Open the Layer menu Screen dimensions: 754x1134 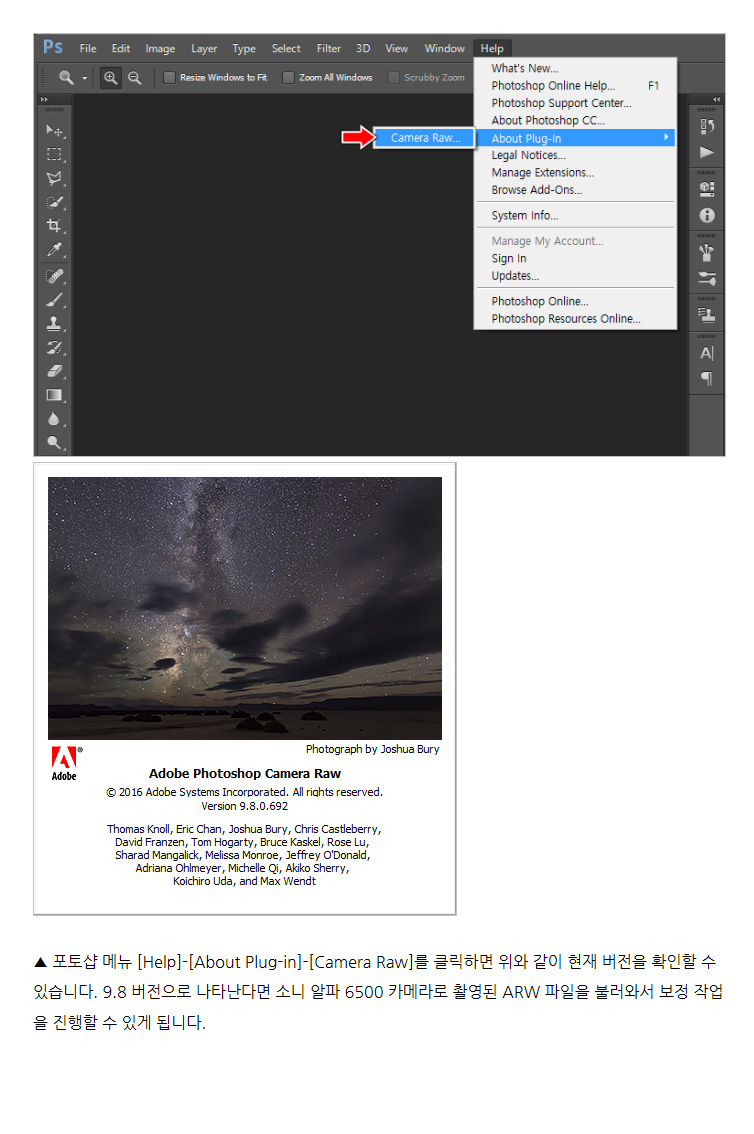204,48
